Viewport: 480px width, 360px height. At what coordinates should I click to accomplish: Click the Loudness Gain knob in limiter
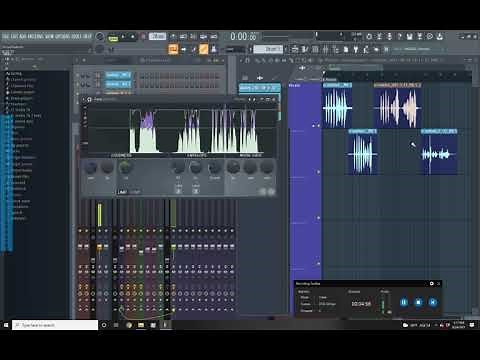tap(91, 167)
